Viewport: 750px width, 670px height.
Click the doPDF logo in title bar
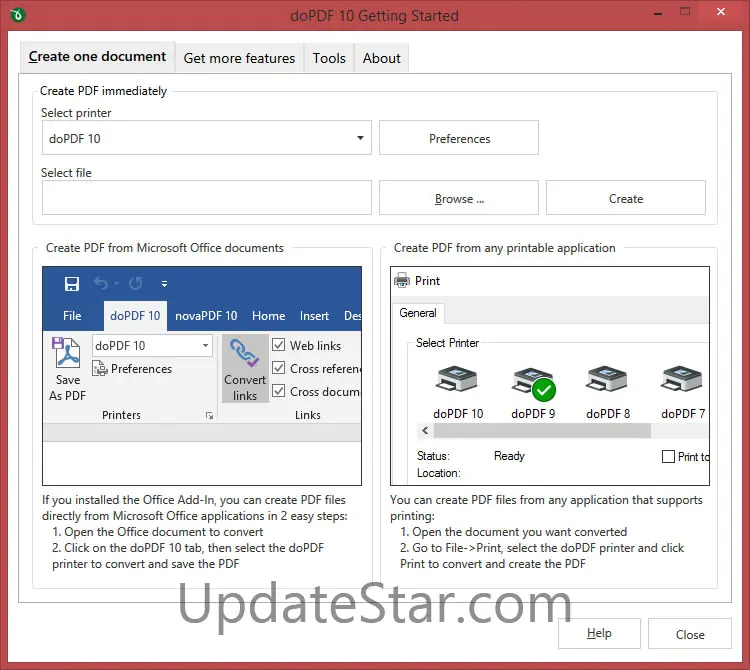tap(17, 15)
